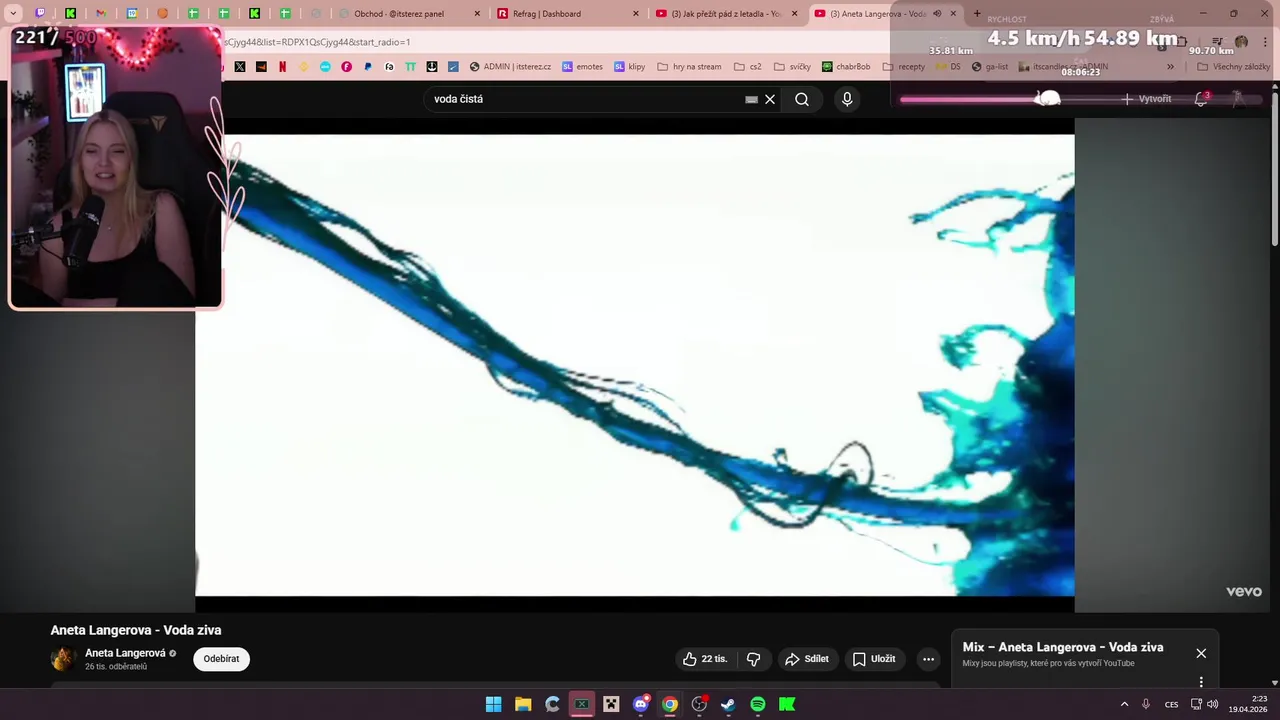Open the chabrBob bookmark
The image size is (1280, 720).
pos(846,67)
